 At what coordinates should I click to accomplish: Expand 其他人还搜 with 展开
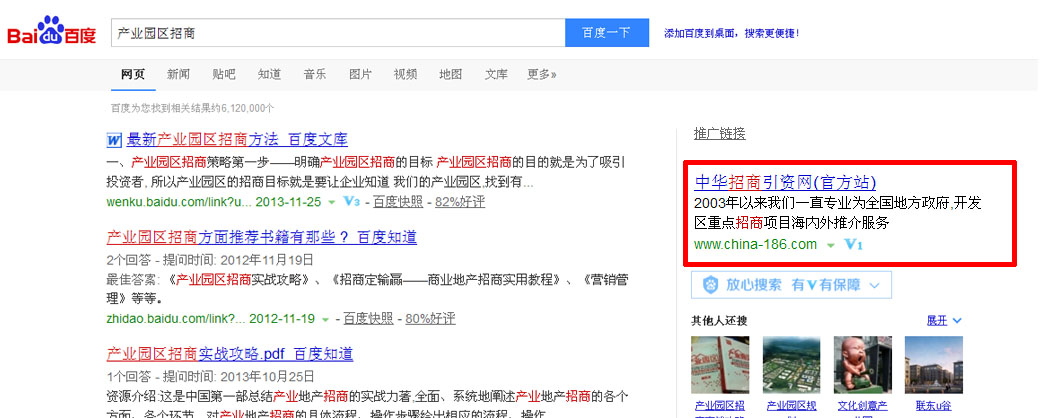tap(944, 321)
